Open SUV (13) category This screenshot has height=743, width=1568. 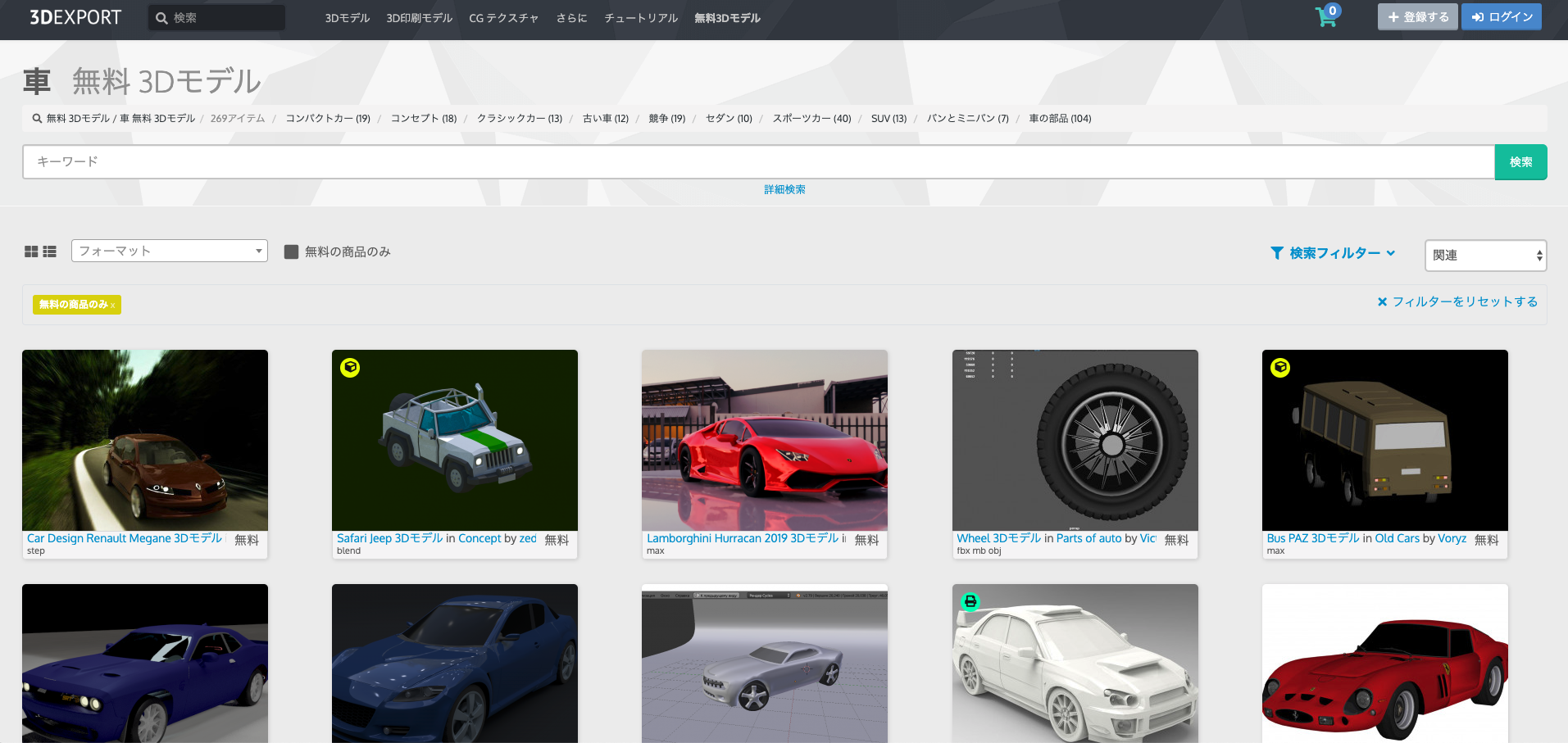(889, 119)
